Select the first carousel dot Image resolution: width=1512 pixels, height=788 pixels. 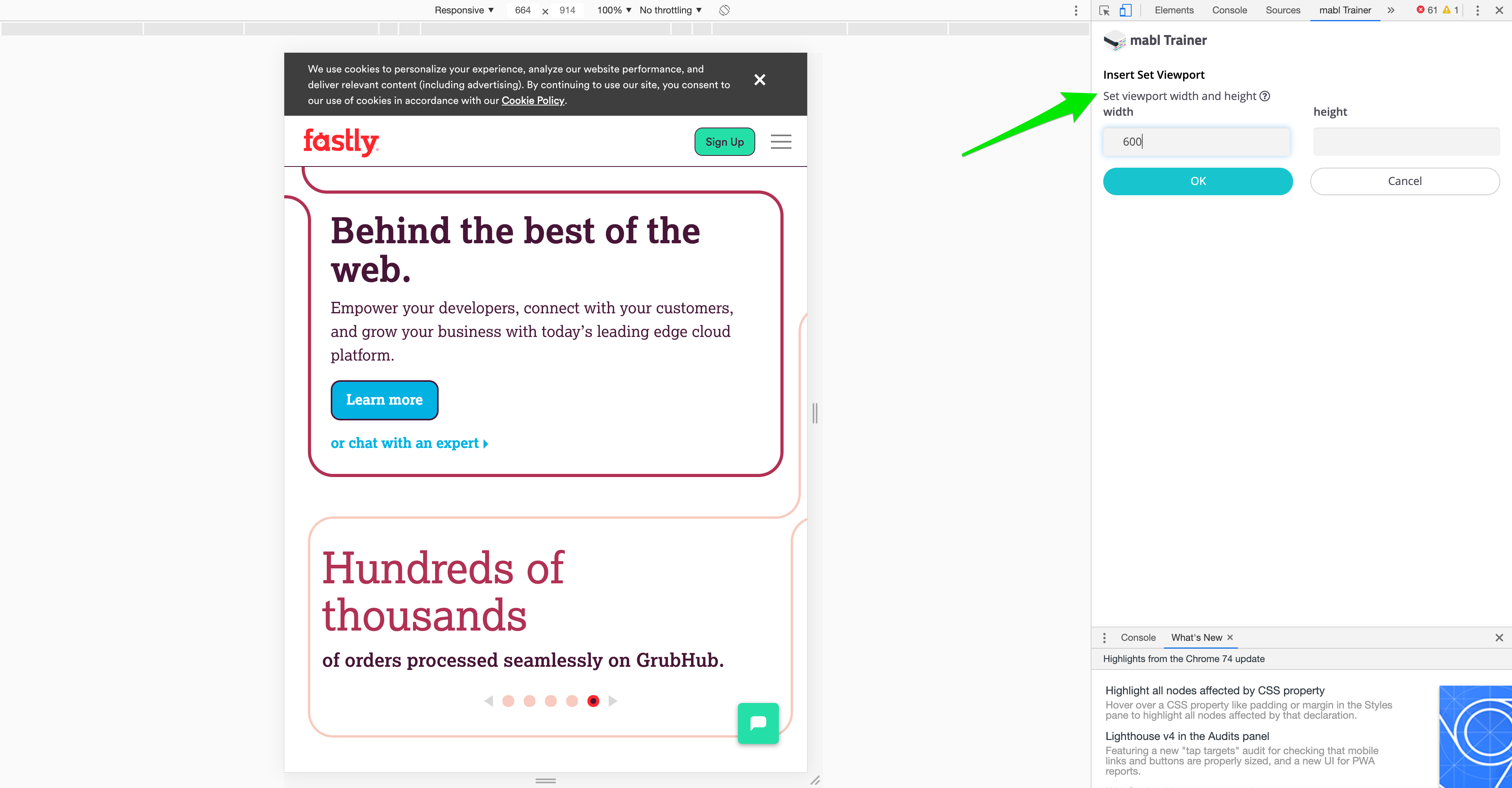pos(508,701)
